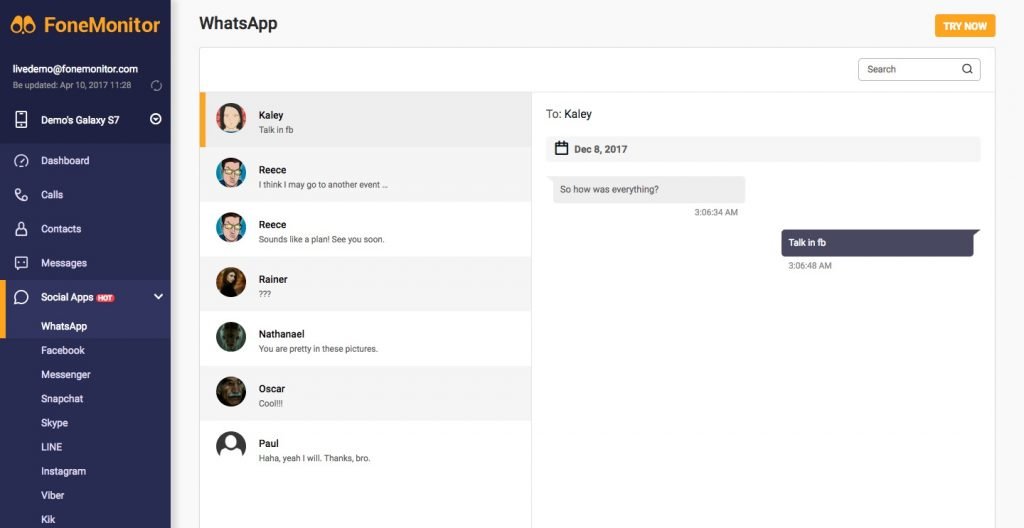Click the search magnifier icon
Screen dimensions: 1024x528
tap(967, 69)
